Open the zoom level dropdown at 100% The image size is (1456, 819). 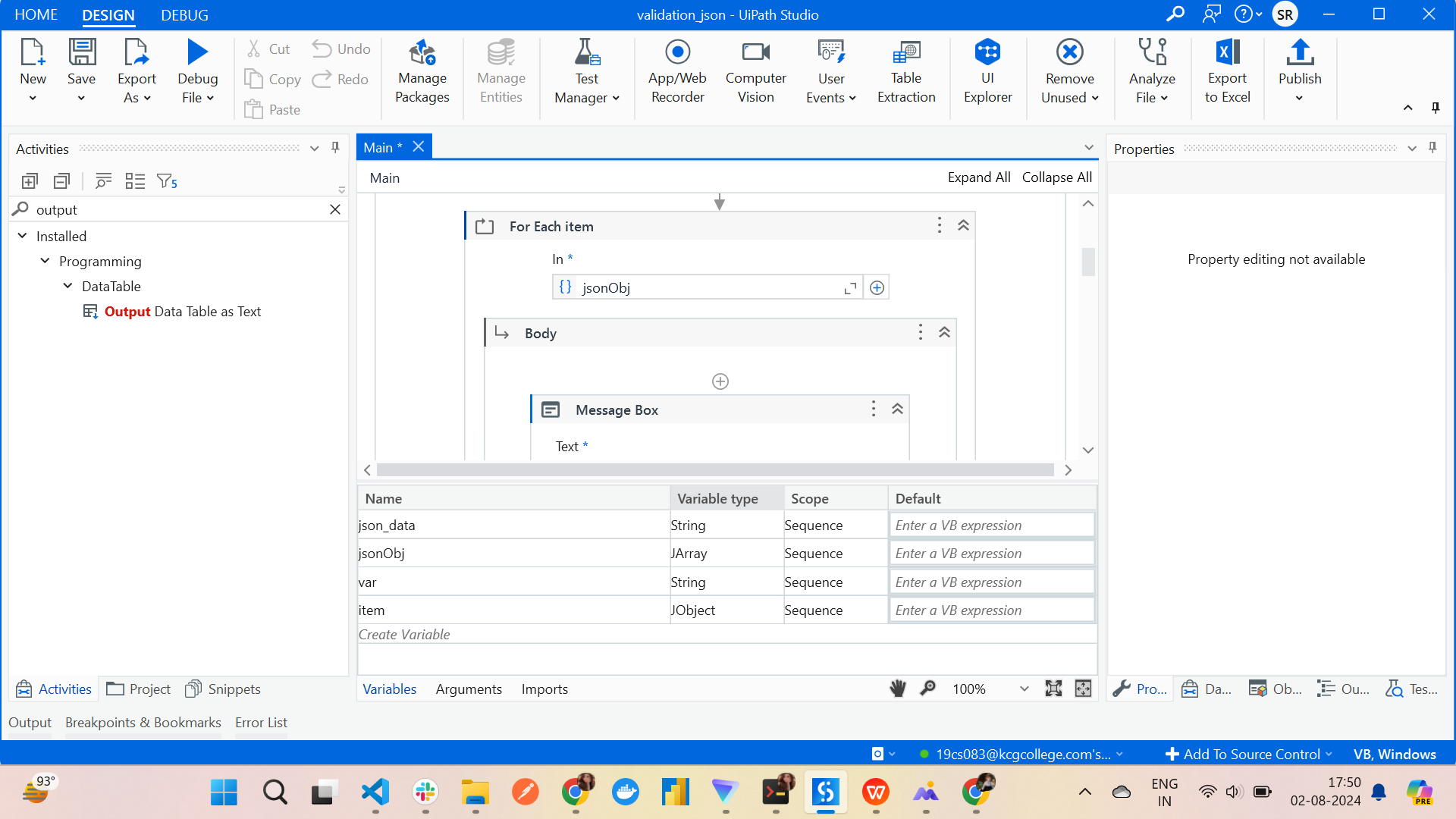1024,689
